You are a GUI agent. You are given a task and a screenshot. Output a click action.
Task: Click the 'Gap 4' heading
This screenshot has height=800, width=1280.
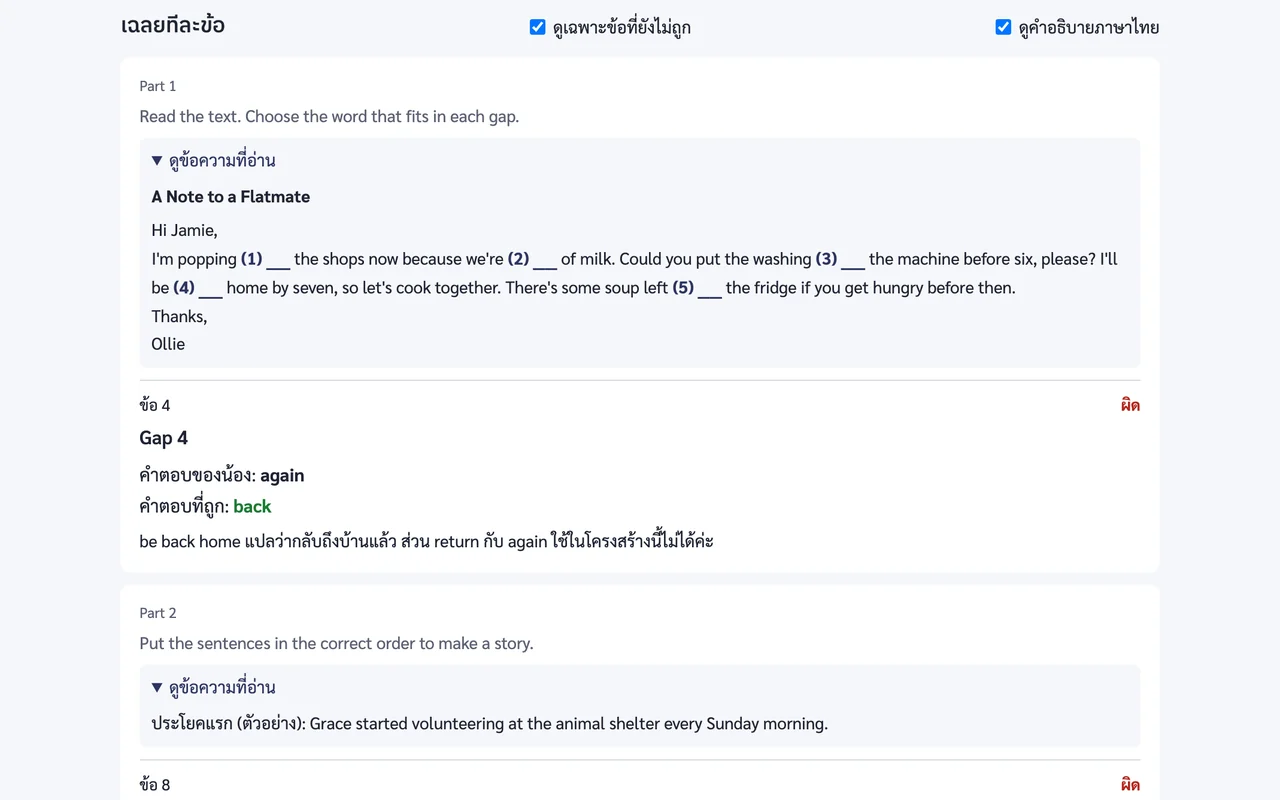164,438
